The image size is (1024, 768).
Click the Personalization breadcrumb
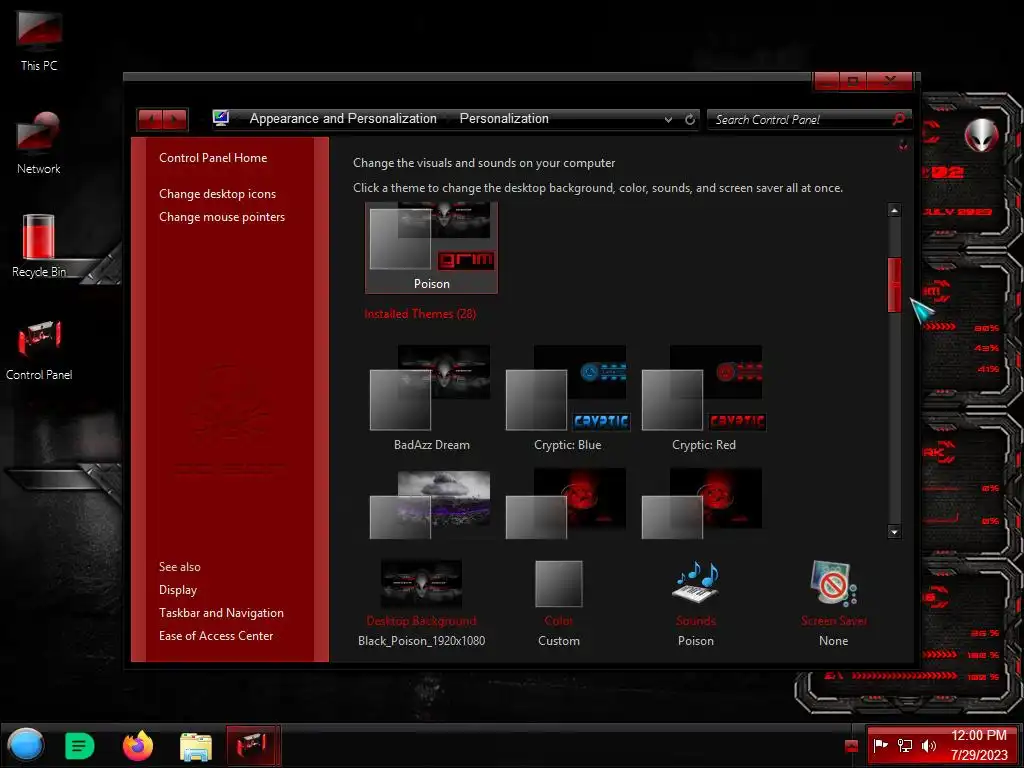[x=504, y=118]
